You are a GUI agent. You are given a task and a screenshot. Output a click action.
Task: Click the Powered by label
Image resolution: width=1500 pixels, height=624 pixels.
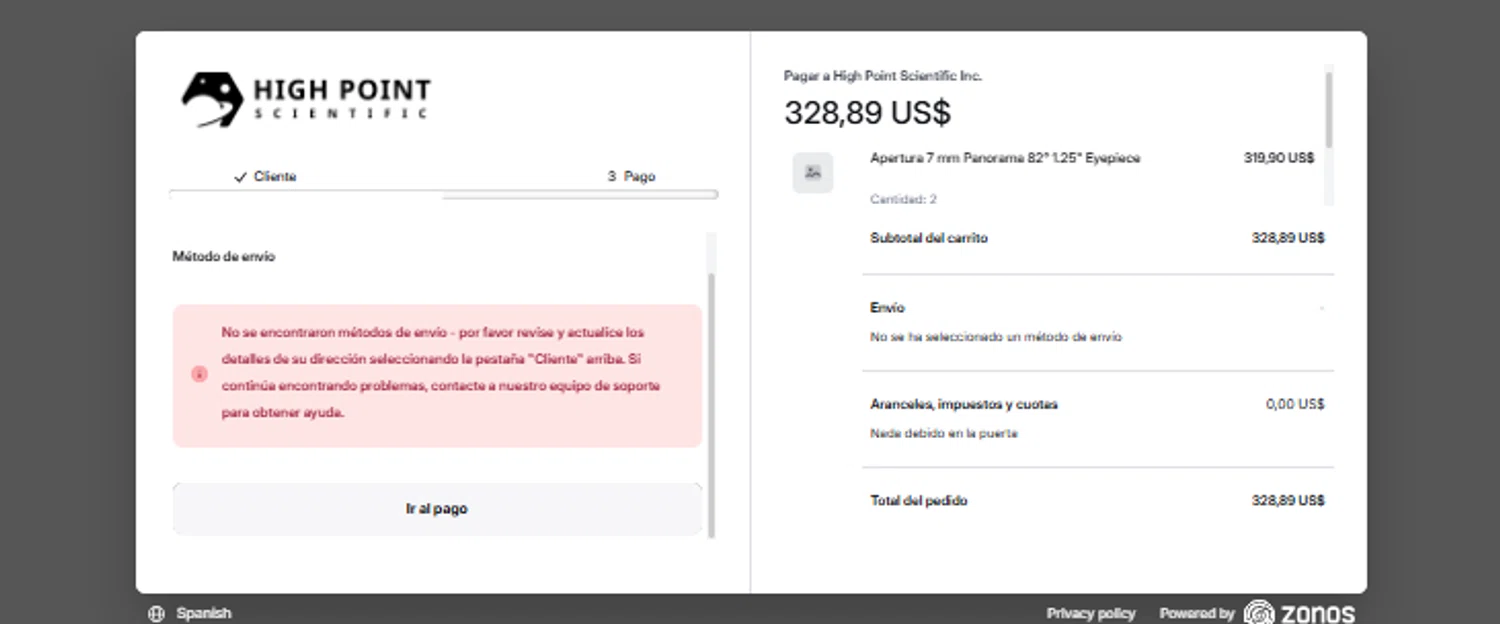point(1197,614)
